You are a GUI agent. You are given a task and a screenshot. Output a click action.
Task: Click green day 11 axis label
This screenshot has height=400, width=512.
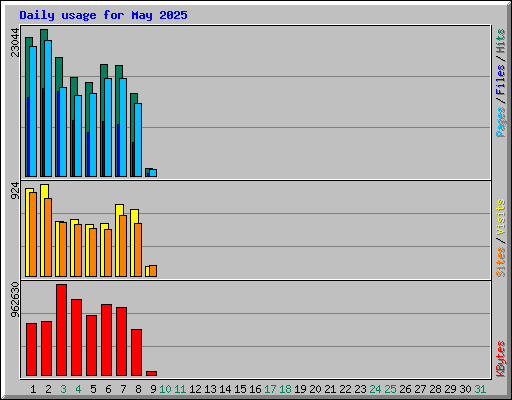pyautogui.click(x=180, y=389)
